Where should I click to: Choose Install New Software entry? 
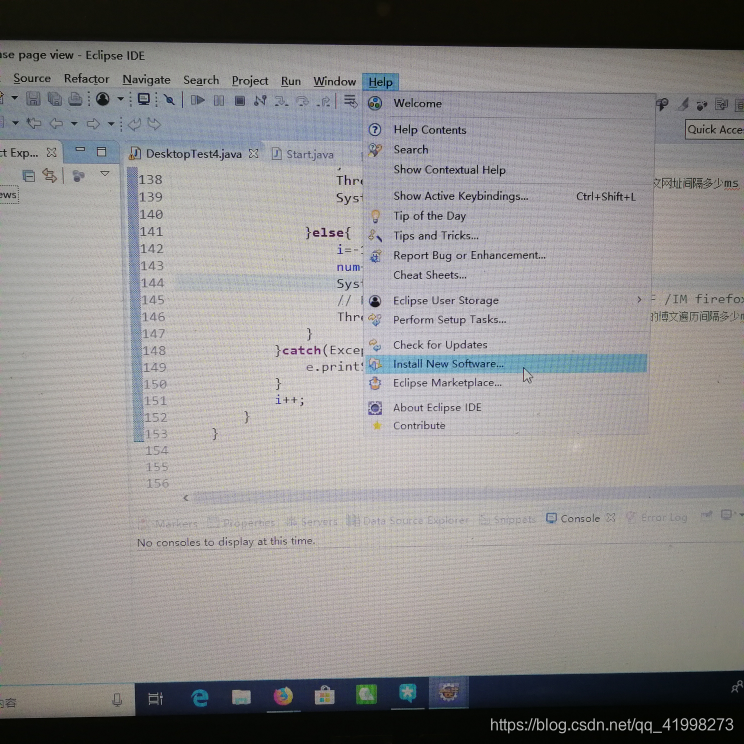pos(506,363)
